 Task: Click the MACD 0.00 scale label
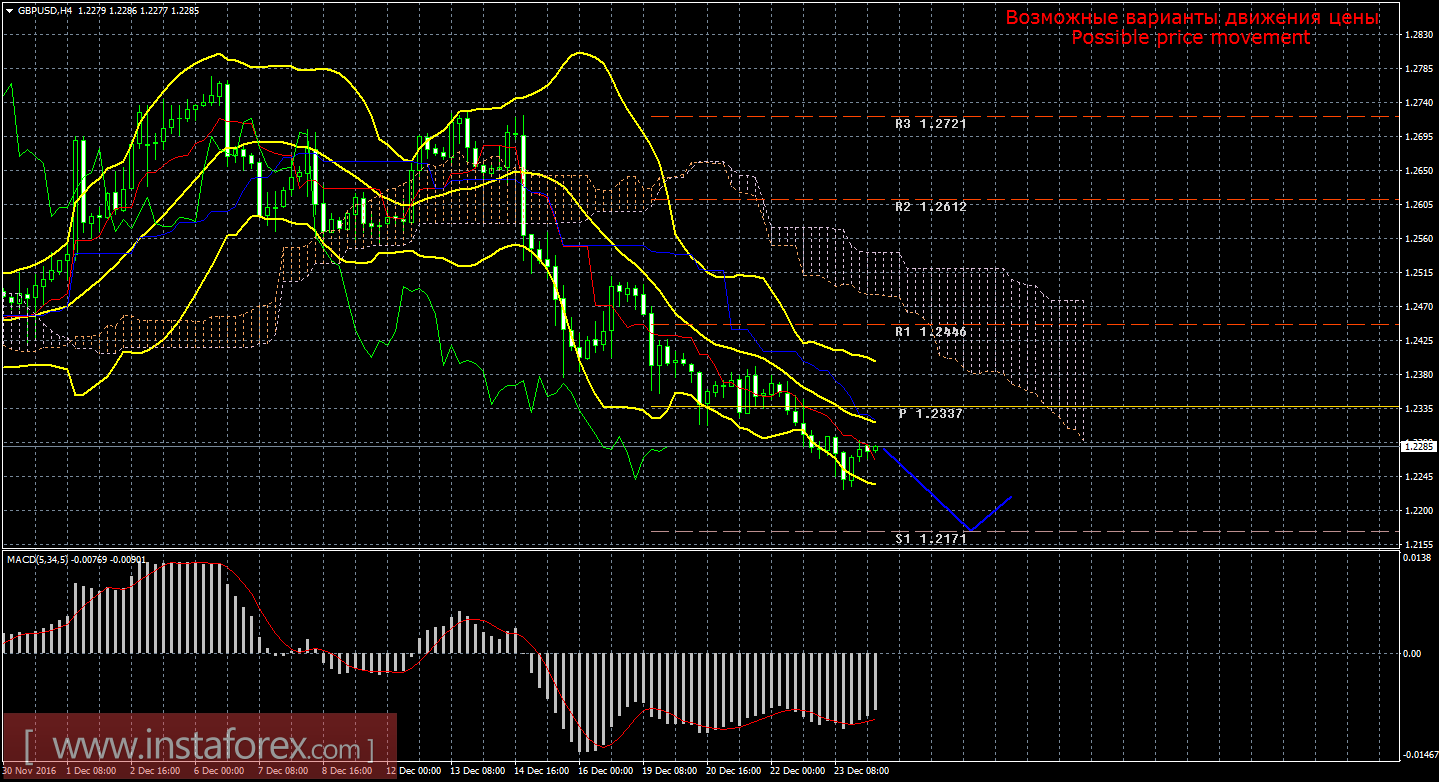(1412, 654)
